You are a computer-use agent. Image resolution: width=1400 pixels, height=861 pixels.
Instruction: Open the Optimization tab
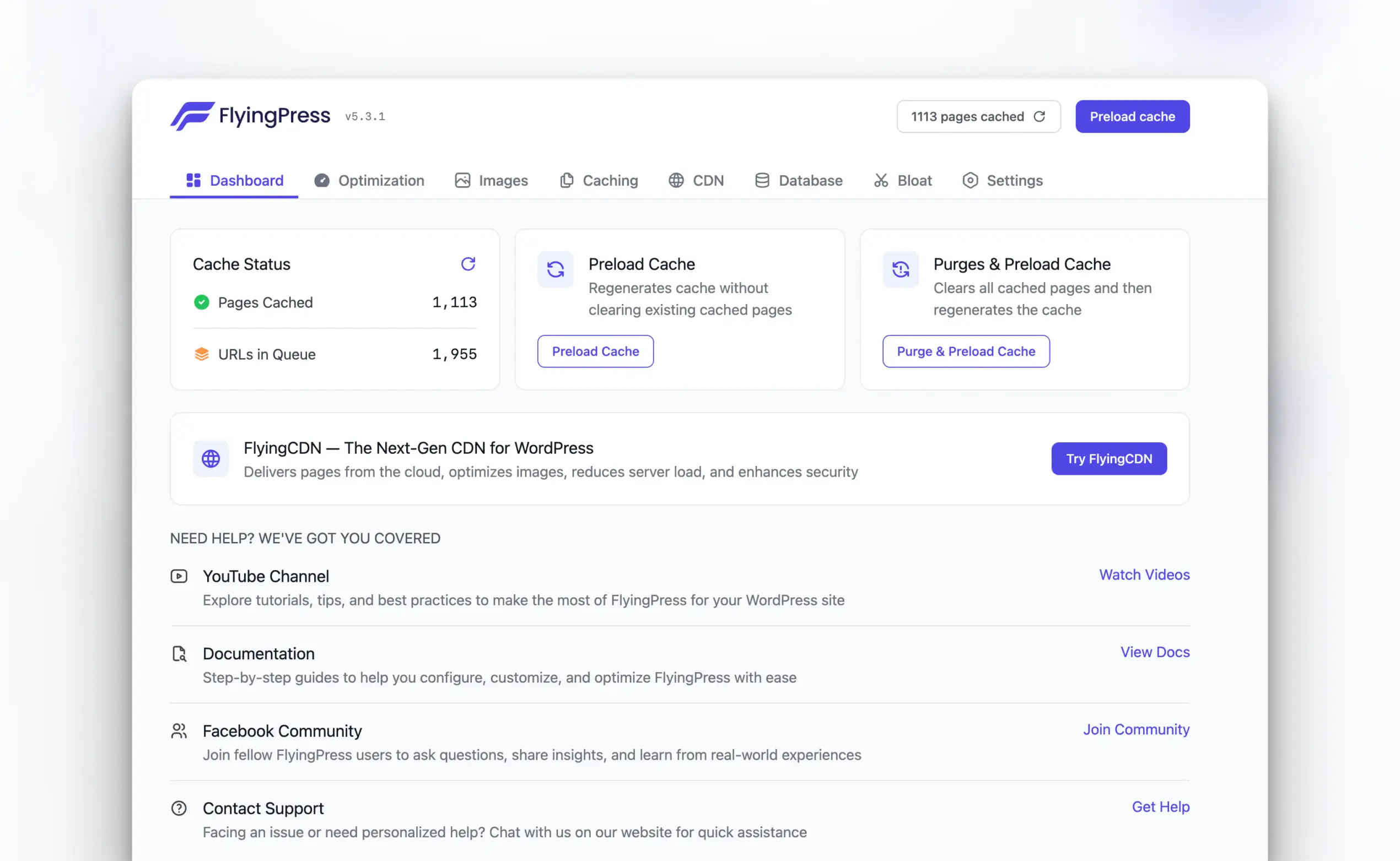[369, 181]
